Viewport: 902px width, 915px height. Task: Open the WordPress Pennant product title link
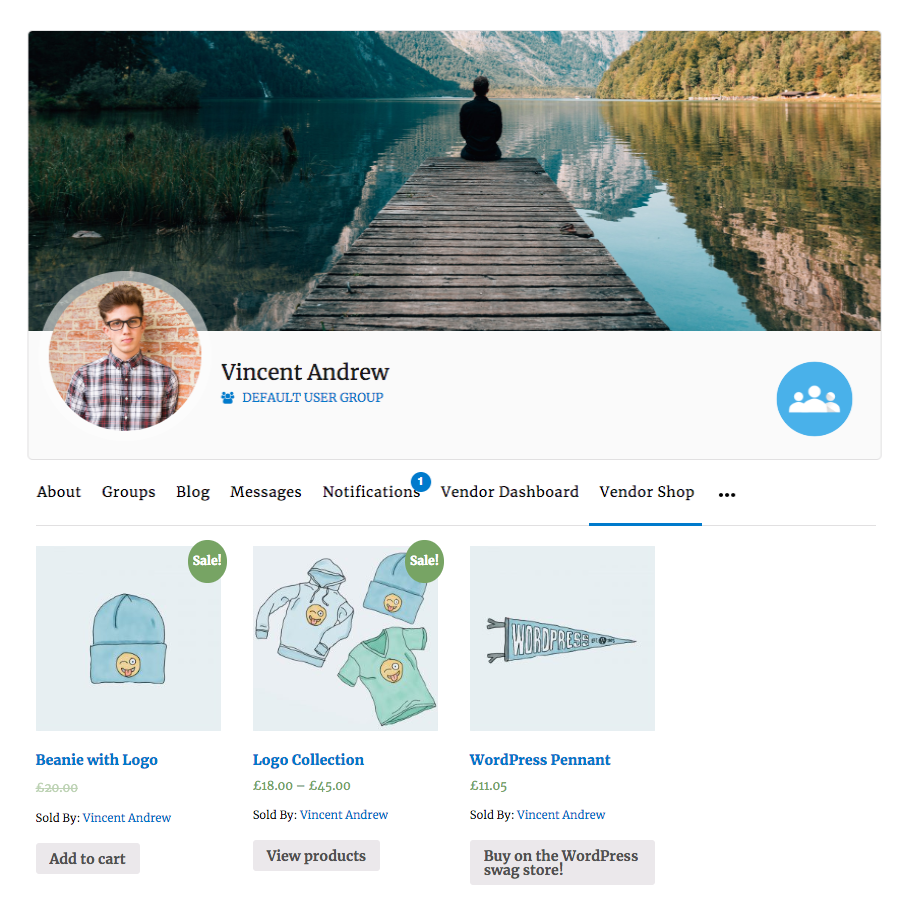pos(540,760)
